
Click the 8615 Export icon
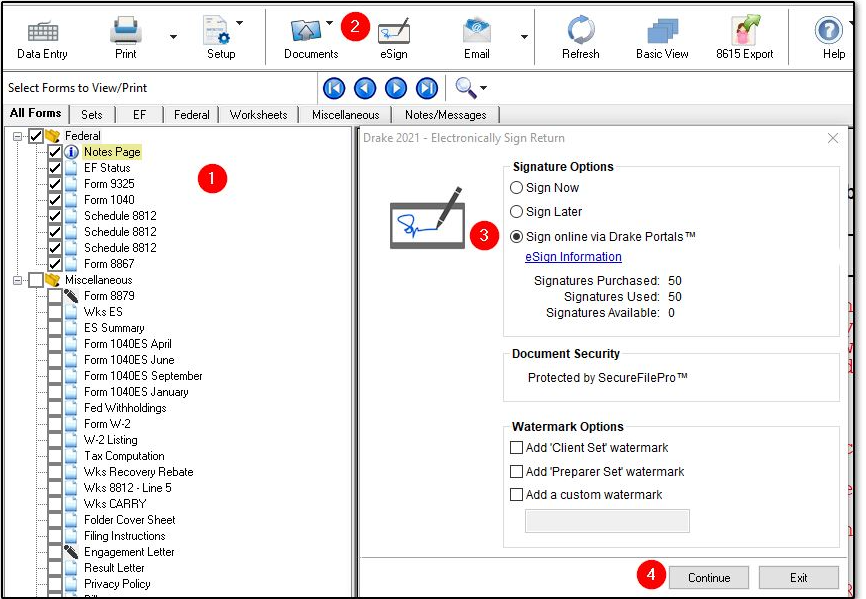pos(744,31)
